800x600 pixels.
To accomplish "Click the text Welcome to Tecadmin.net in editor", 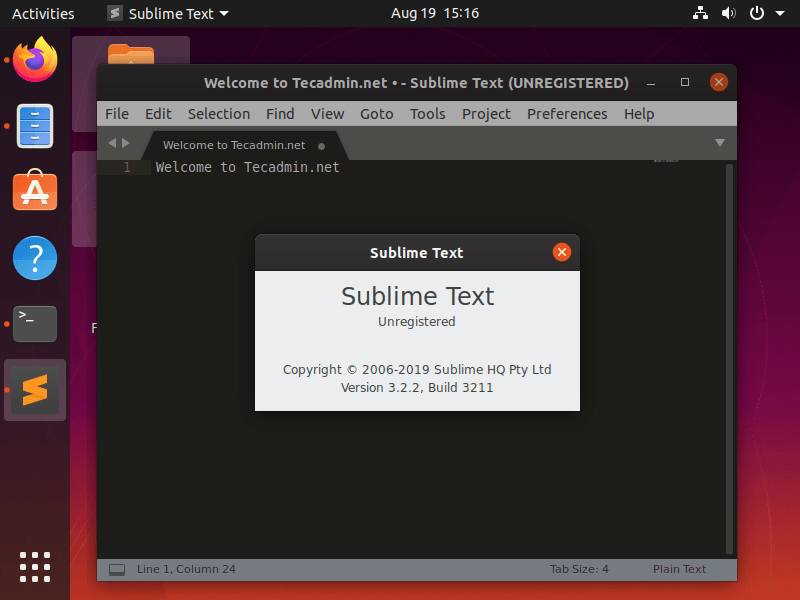I will coord(247,167).
